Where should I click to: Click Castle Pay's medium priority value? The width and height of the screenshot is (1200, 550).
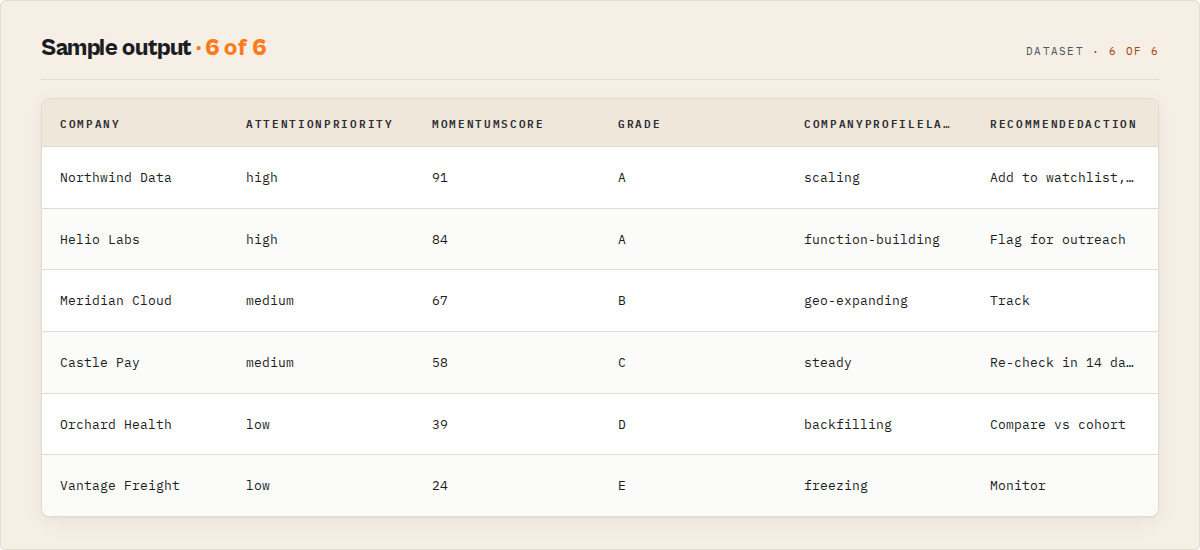pos(270,363)
